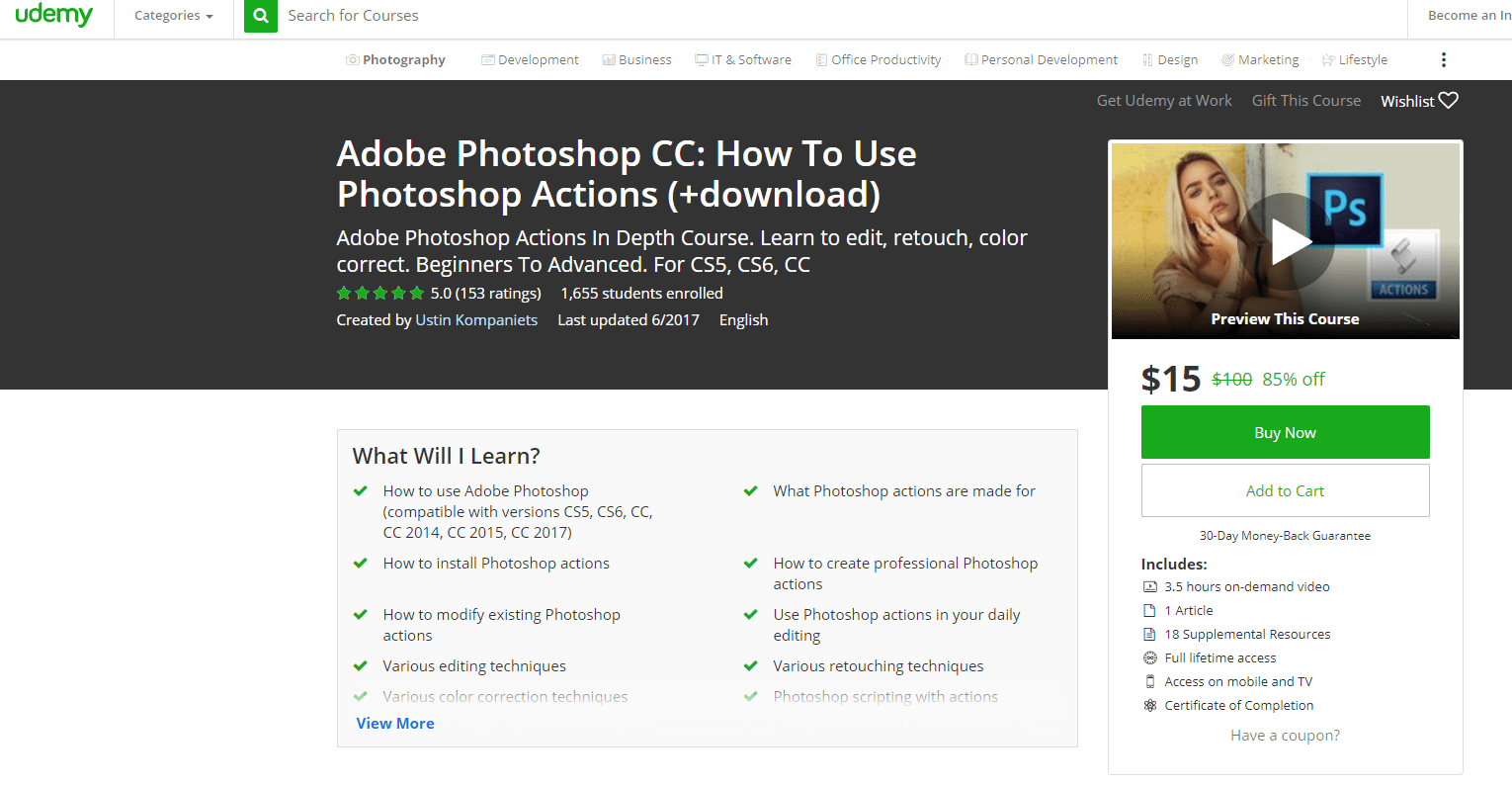Expand learning list with View More

coord(395,724)
